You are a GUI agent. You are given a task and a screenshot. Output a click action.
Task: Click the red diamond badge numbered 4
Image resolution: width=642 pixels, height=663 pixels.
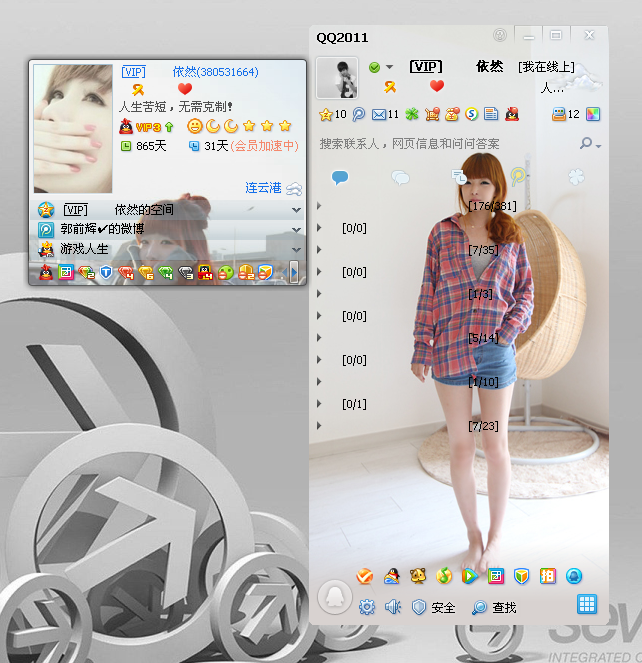point(126,273)
